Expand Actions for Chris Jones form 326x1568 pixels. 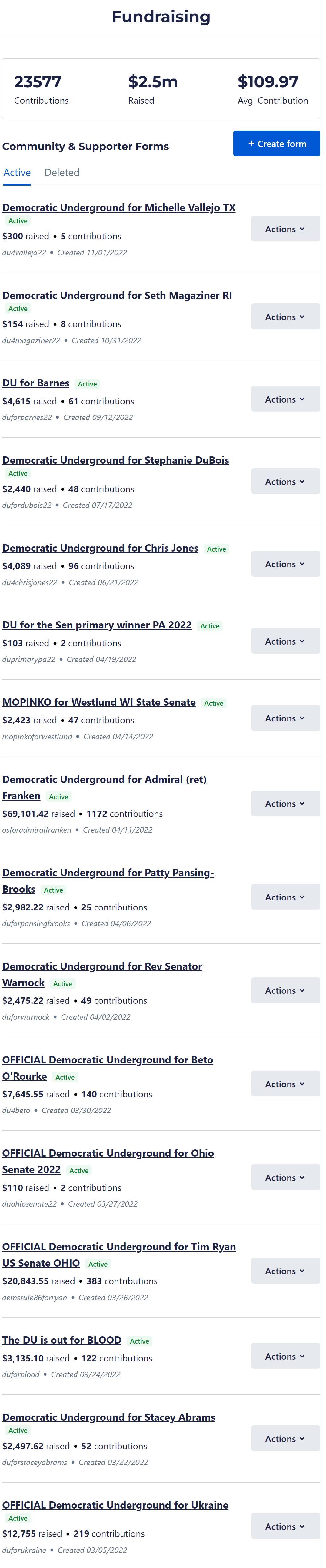(x=285, y=564)
